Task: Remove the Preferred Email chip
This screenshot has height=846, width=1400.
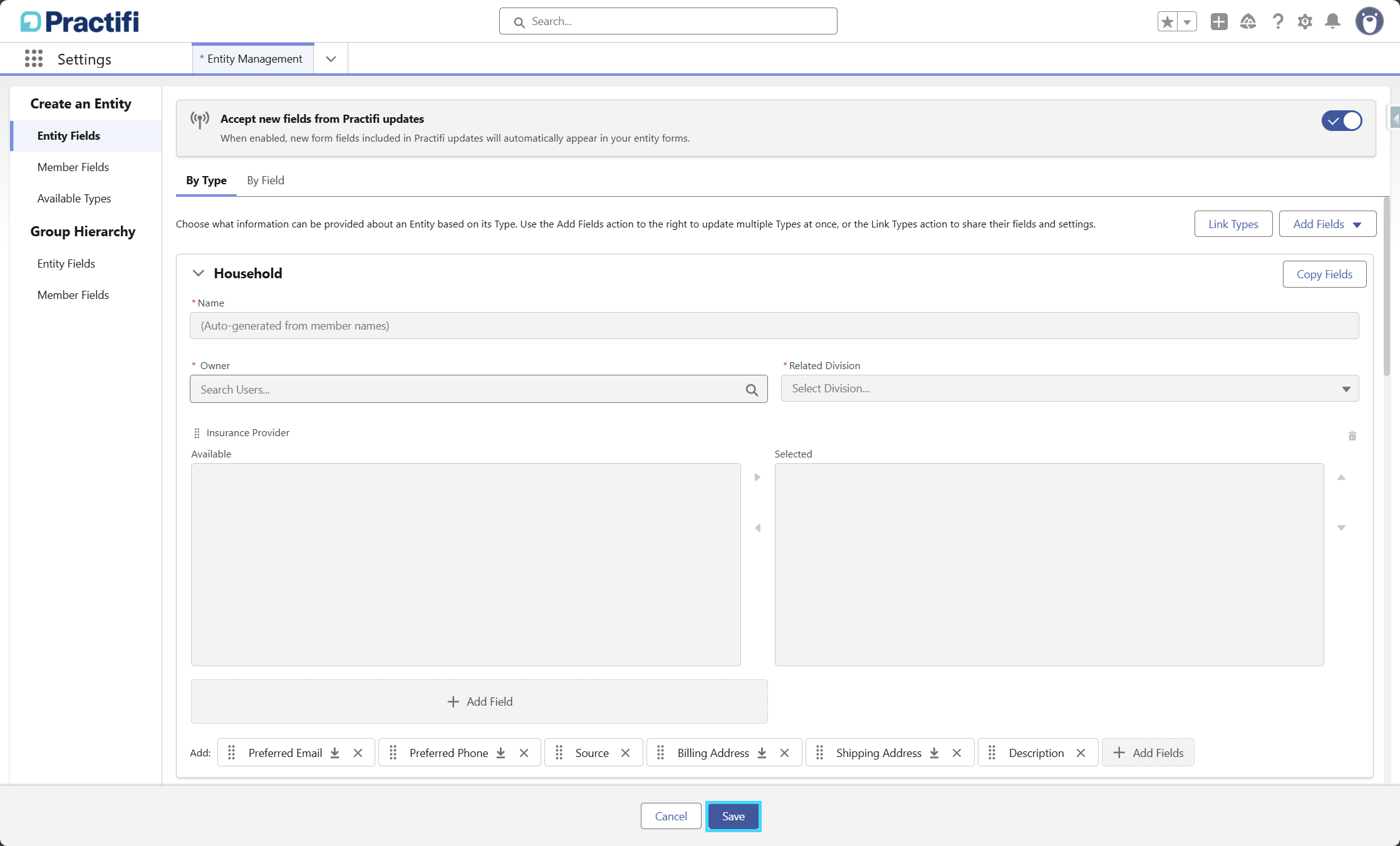Action: (358, 753)
